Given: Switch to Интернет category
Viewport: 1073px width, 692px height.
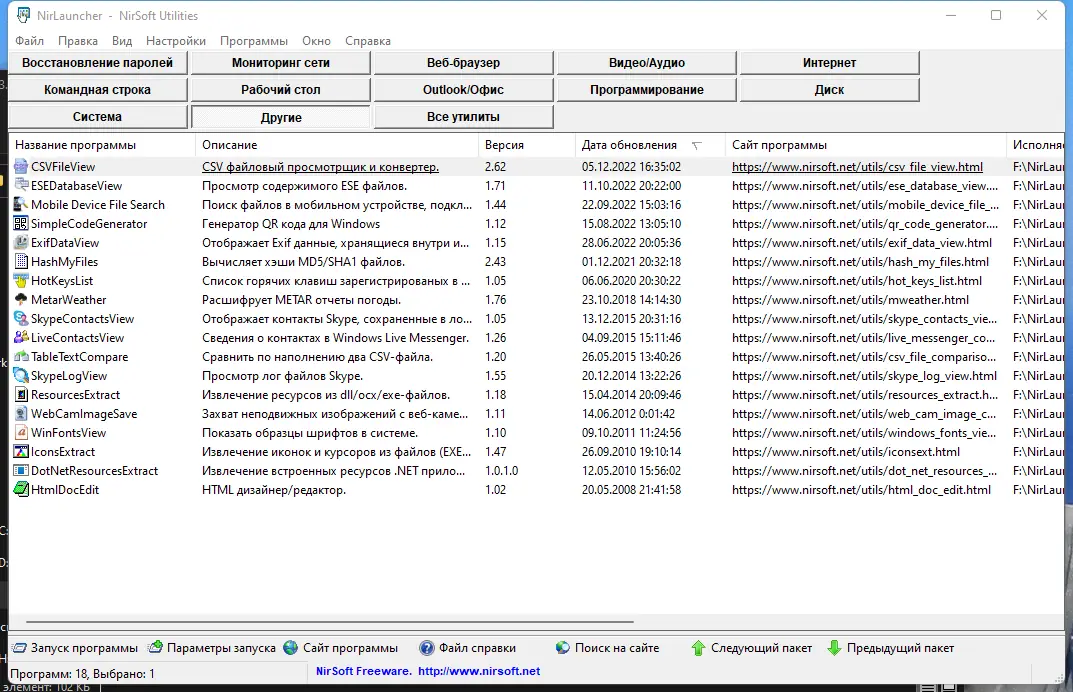Looking at the screenshot, I should [x=829, y=63].
